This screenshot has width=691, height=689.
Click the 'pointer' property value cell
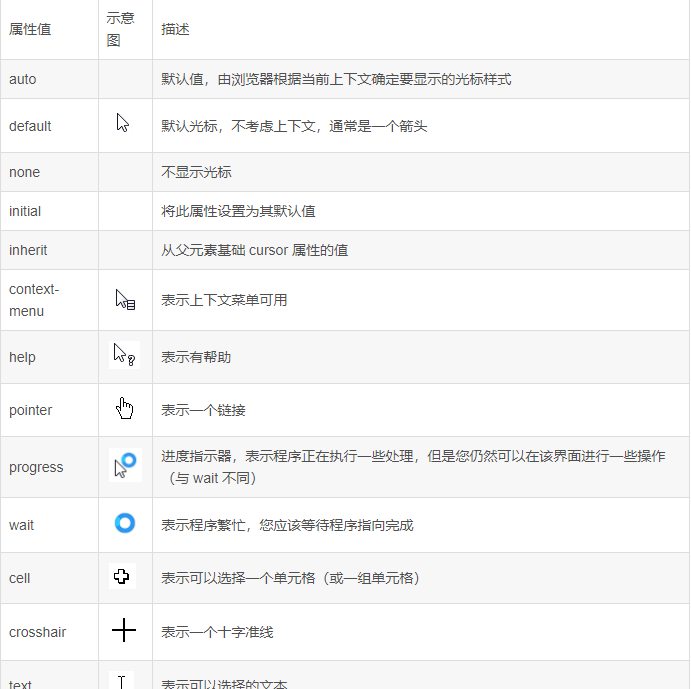49,410
